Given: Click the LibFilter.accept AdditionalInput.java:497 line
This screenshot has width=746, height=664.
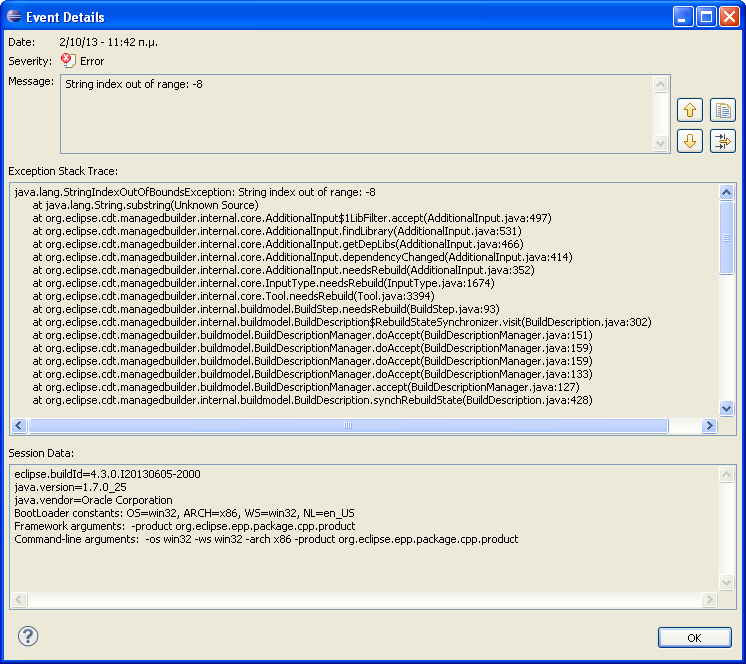Looking at the screenshot, I should coord(292,218).
